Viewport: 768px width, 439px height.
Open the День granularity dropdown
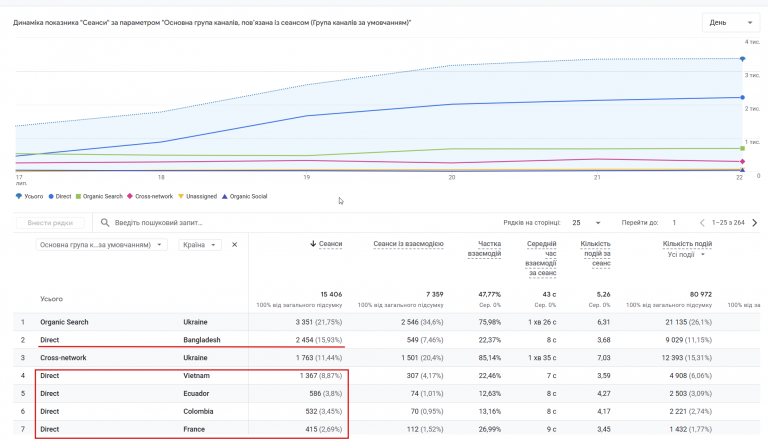[x=731, y=23]
